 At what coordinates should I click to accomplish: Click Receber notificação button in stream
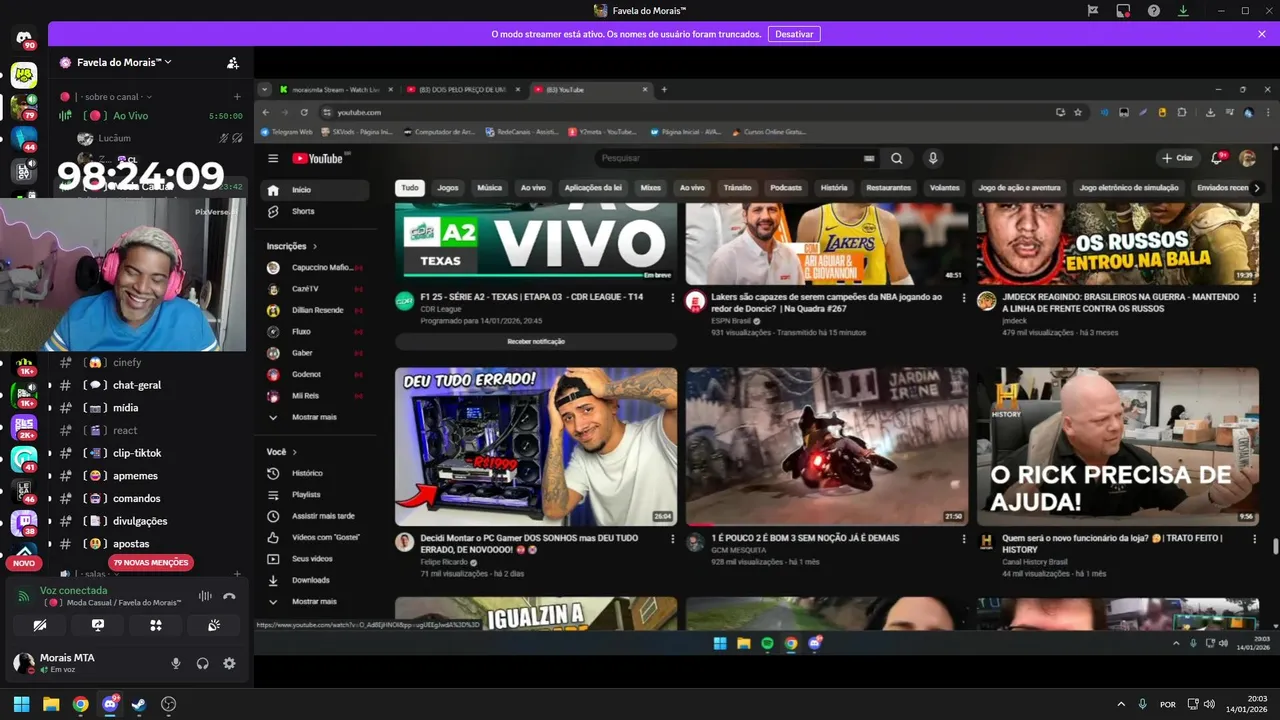pos(536,341)
